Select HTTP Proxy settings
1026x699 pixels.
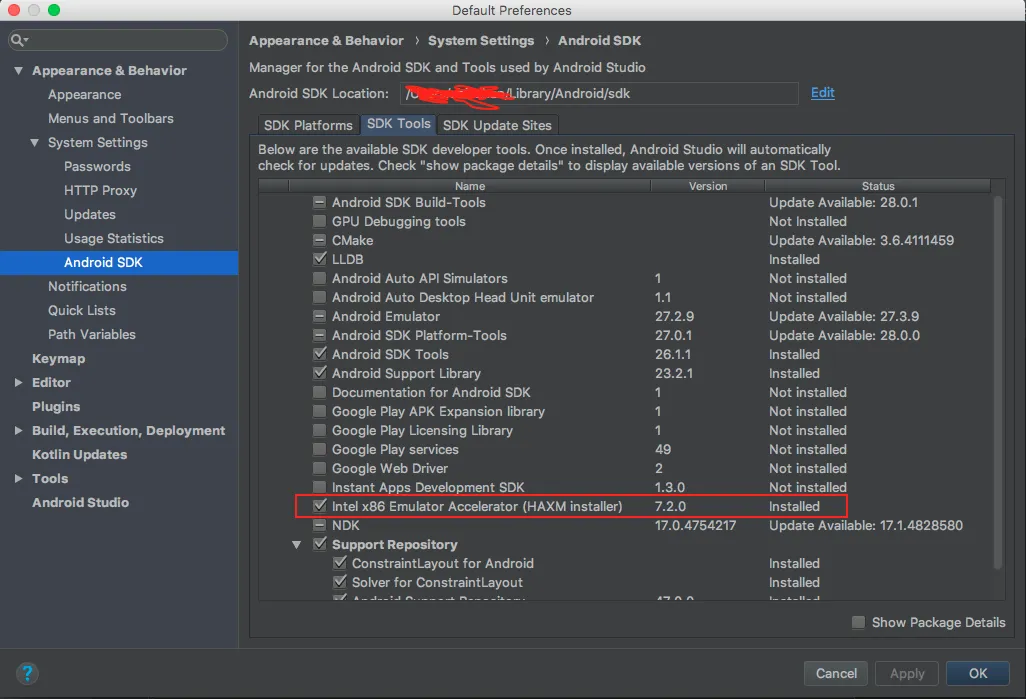pos(100,190)
